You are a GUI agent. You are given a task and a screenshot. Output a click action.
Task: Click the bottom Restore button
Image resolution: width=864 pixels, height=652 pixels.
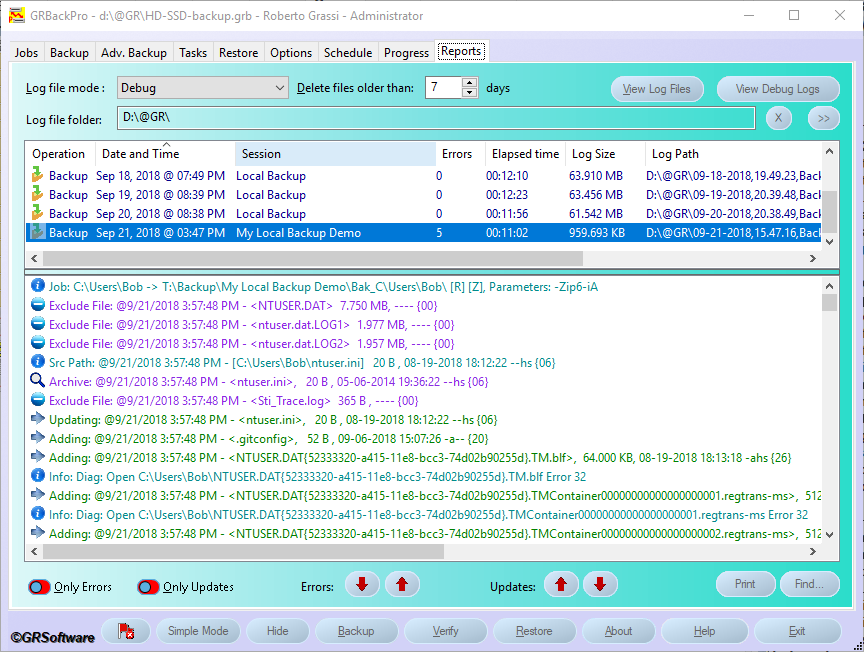click(534, 631)
